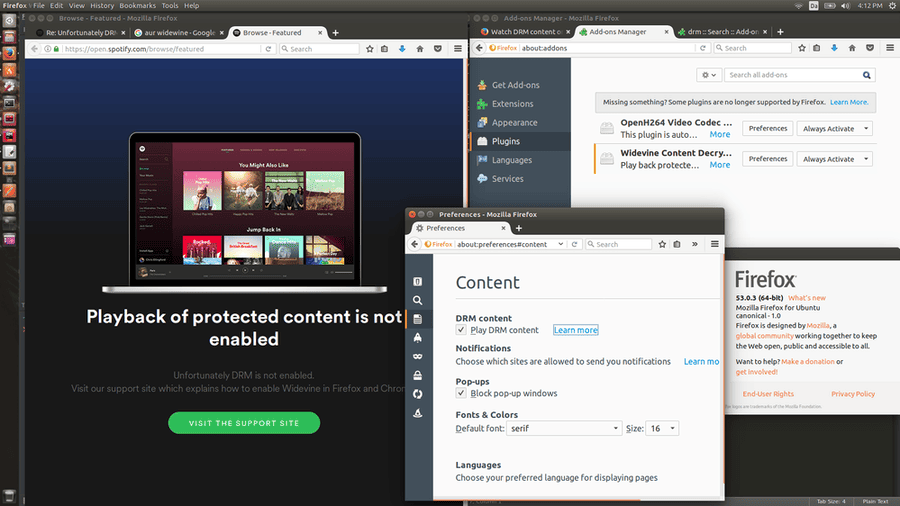Click overflow chevrons in Preferences window toolbar
This screenshot has height=506, width=900.
(695, 244)
